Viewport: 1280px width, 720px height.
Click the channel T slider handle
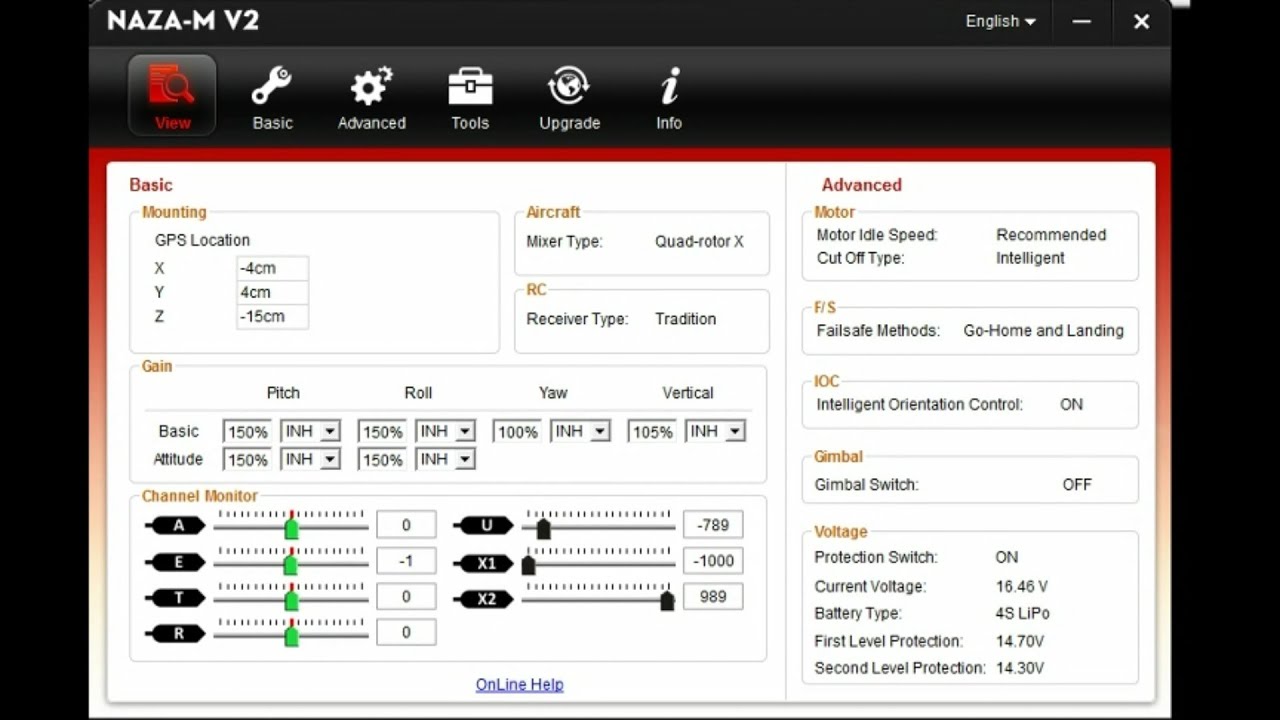coord(291,600)
